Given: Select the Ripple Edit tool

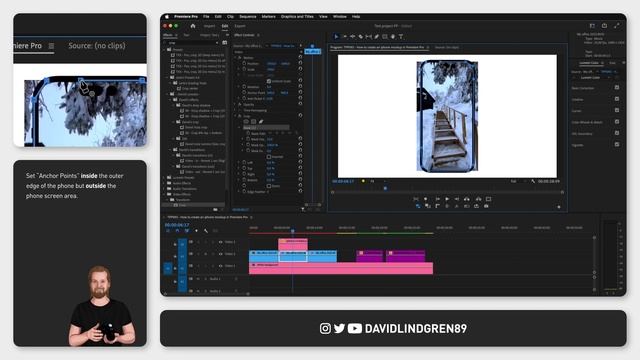Looking at the screenshot, I should click(353, 37).
